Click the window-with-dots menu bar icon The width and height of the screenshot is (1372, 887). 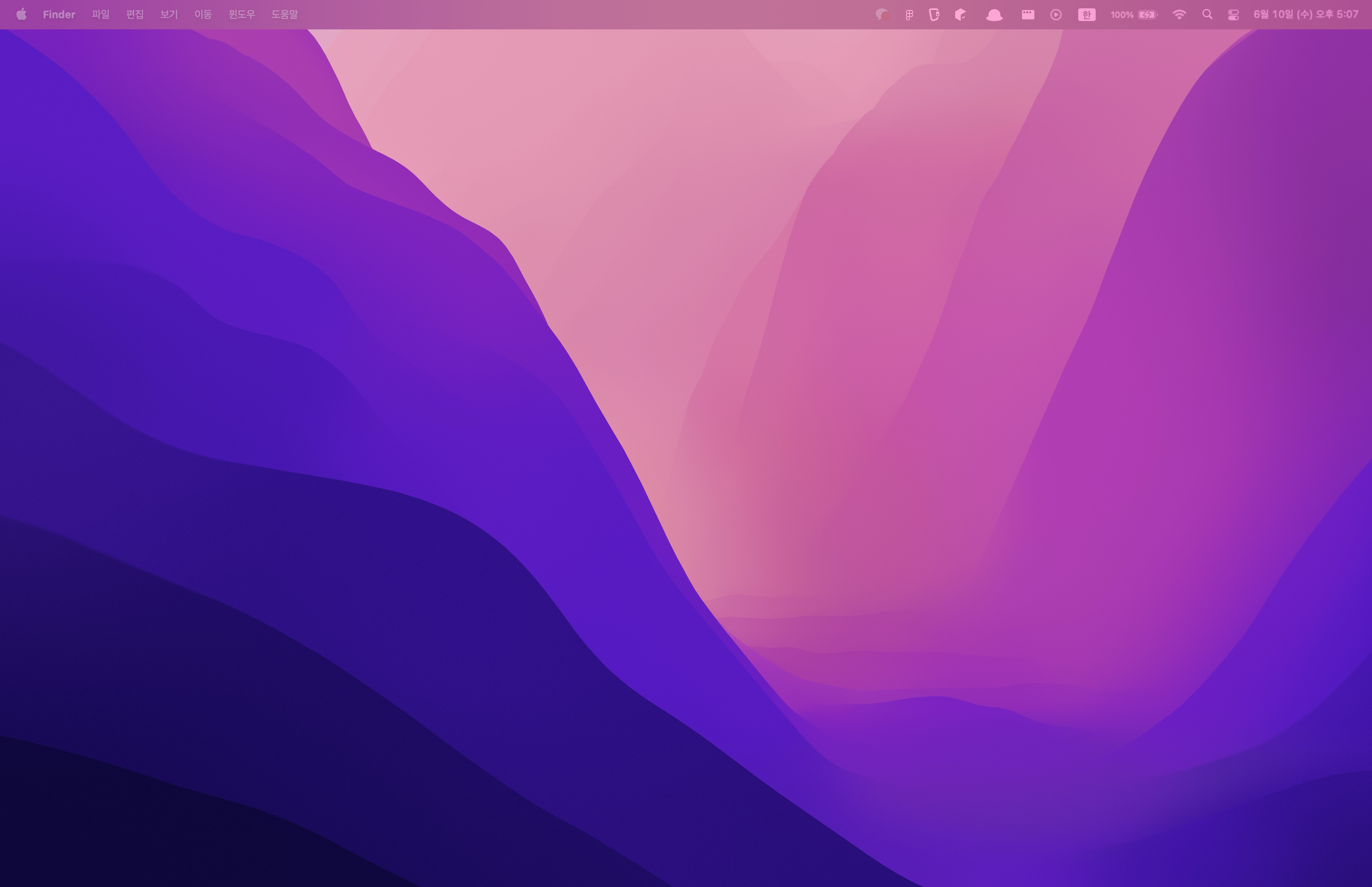[1028, 15]
